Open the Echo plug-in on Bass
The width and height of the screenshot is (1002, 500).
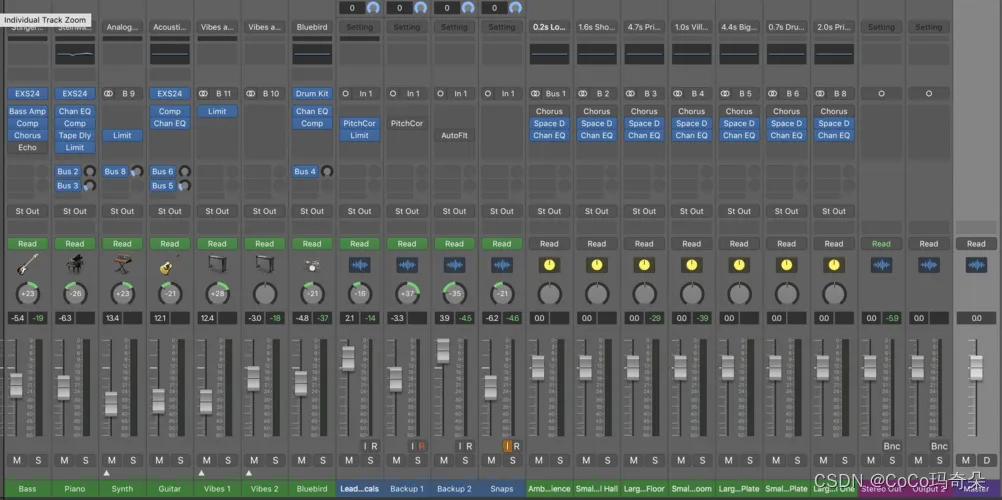coord(27,148)
